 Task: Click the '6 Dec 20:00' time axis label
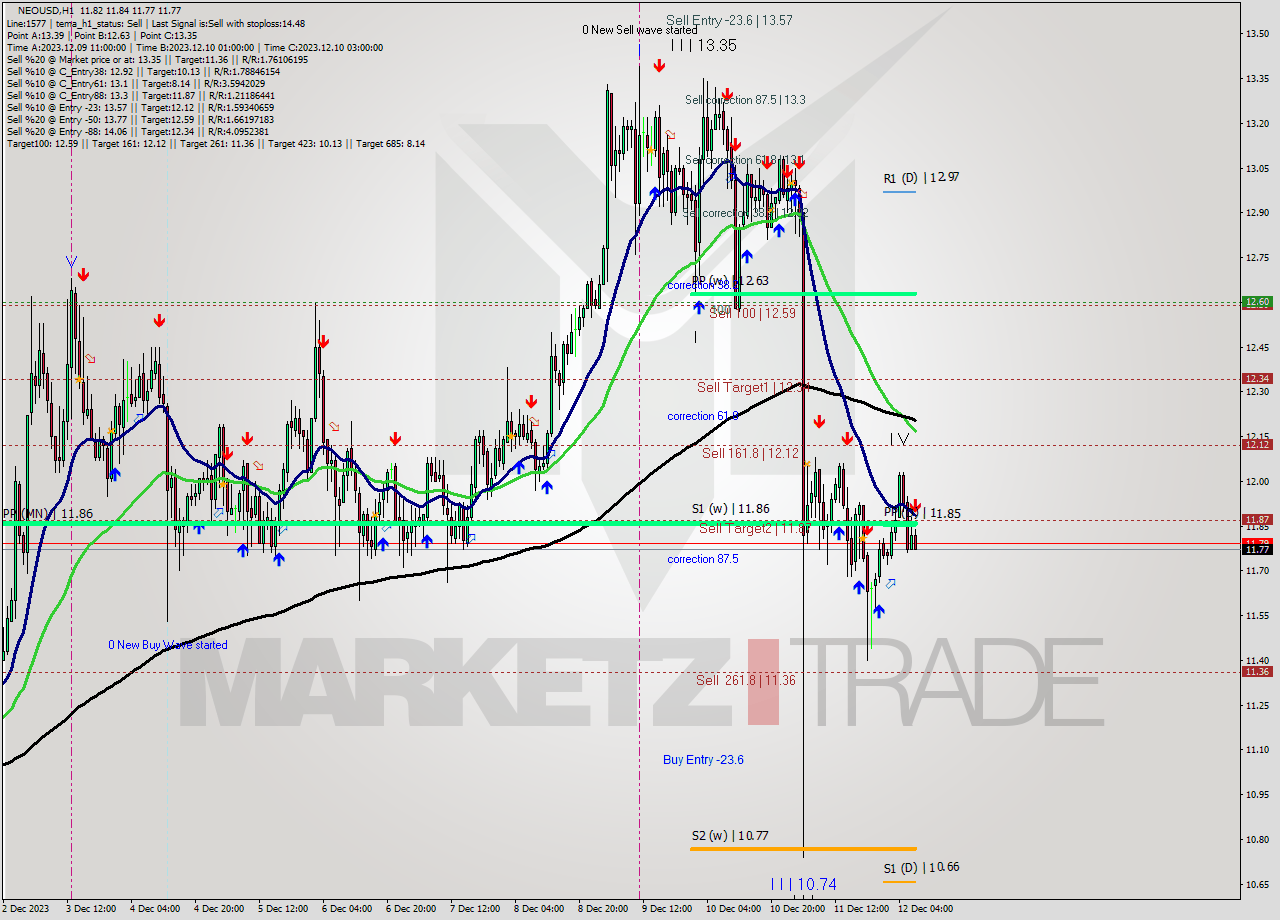411,909
